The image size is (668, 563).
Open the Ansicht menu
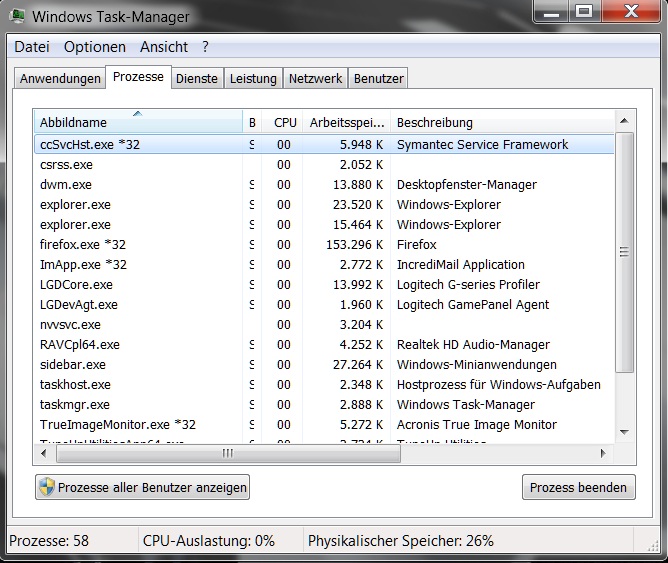164,46
